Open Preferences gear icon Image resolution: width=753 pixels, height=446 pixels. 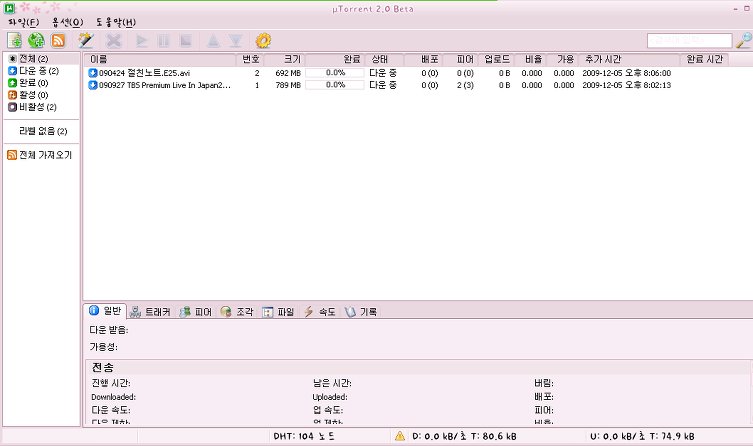(263, 40)
